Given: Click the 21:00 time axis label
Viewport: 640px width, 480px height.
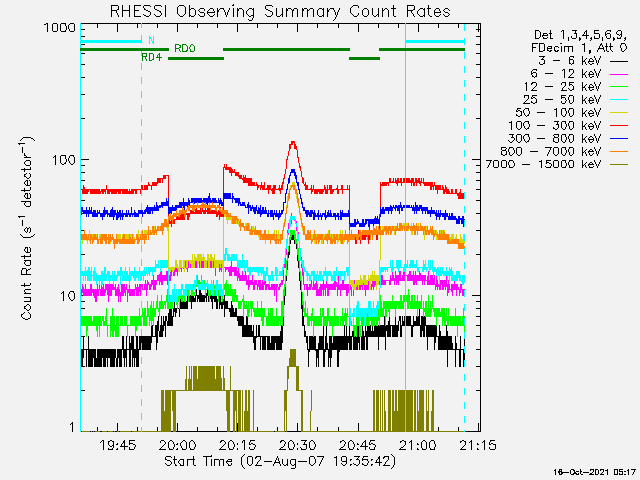Looking at the screenshot, I should click(x=418, y=445).
